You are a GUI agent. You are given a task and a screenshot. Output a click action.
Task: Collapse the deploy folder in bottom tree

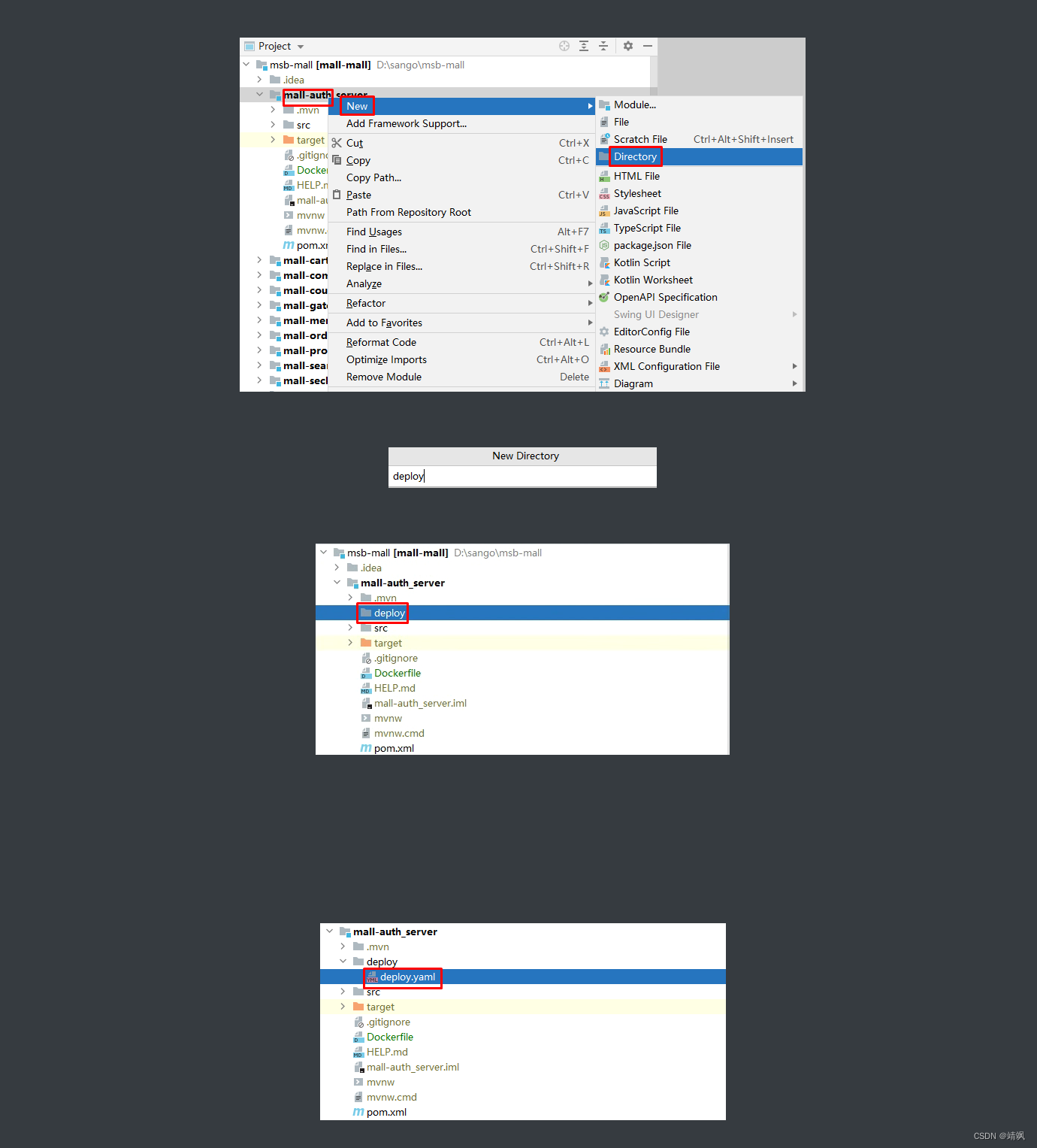[x=343, y=962]
